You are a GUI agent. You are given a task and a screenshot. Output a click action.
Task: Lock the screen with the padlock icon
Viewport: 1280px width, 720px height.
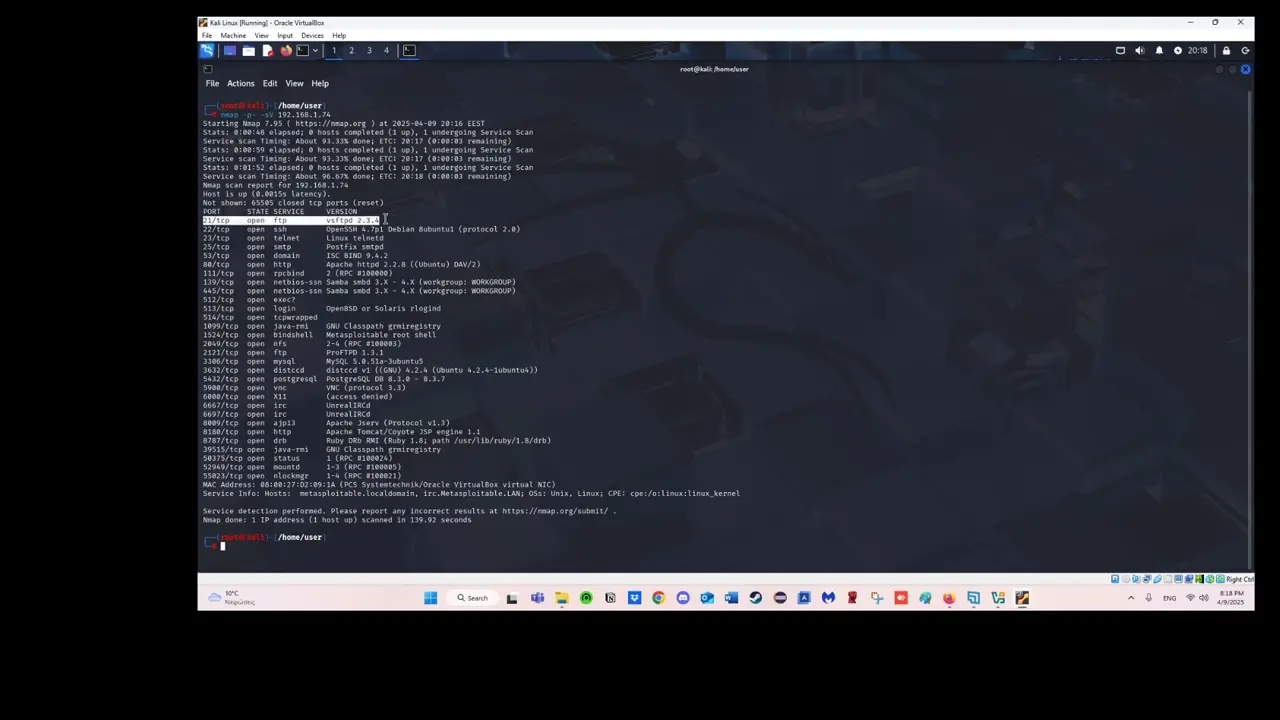coord(1226,50)
